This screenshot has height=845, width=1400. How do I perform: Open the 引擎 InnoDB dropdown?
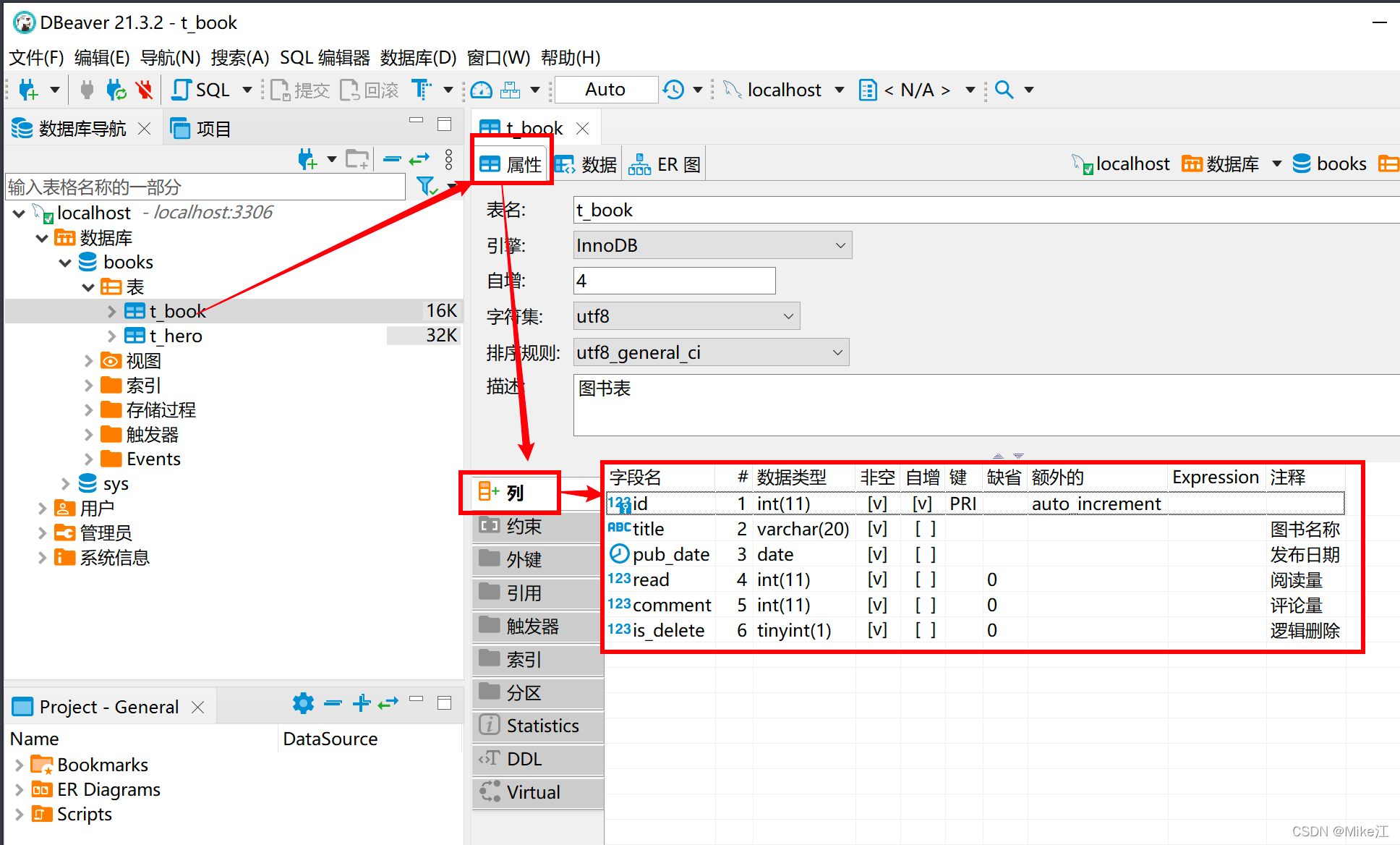click(712, 245)
